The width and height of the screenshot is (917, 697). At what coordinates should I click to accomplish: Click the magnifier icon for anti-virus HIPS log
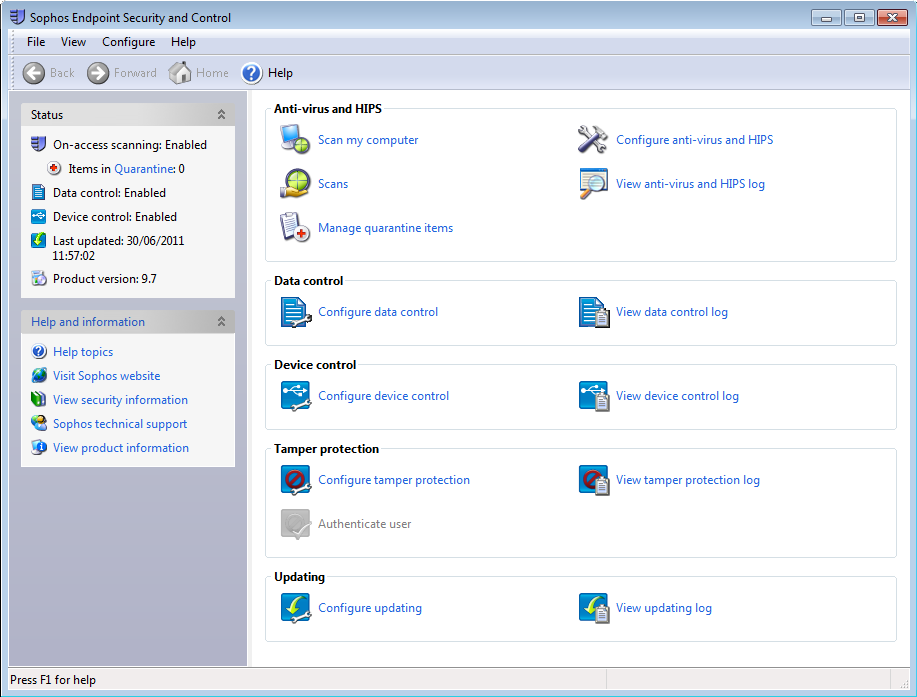[592, 184]
